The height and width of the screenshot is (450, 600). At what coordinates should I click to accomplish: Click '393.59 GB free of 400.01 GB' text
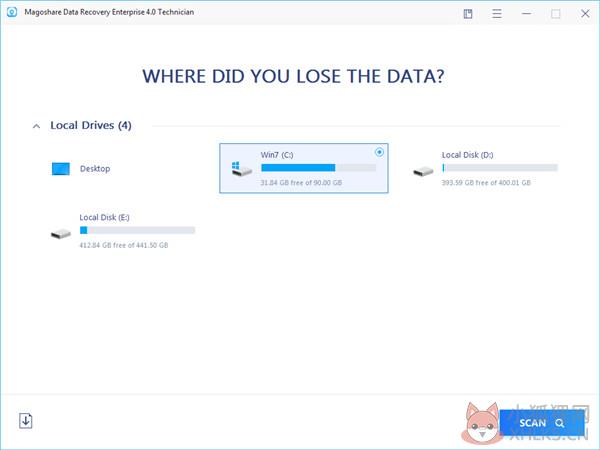pyautogui.click(x=486, y=183)
